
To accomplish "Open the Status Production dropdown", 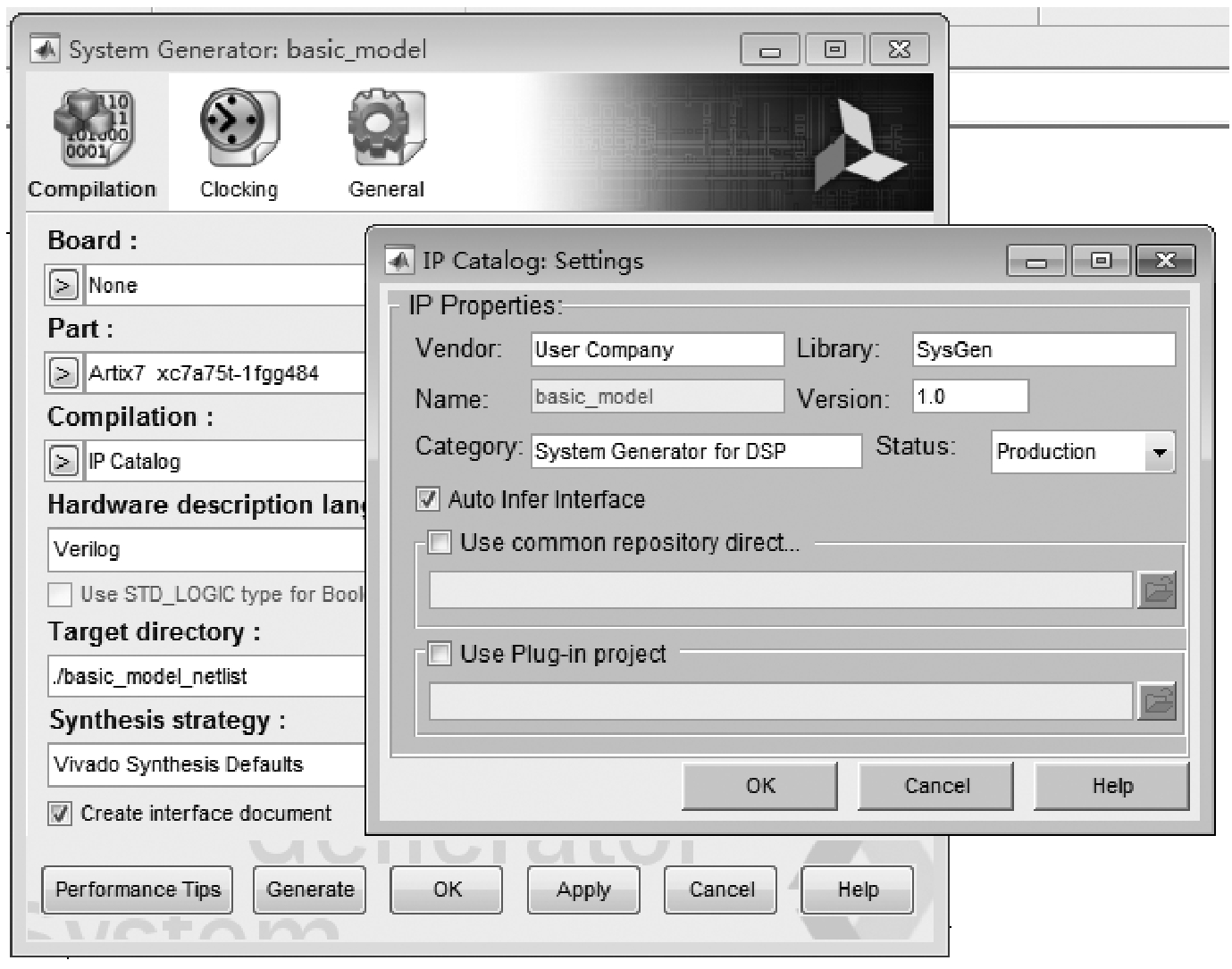I will point(1083,452).
